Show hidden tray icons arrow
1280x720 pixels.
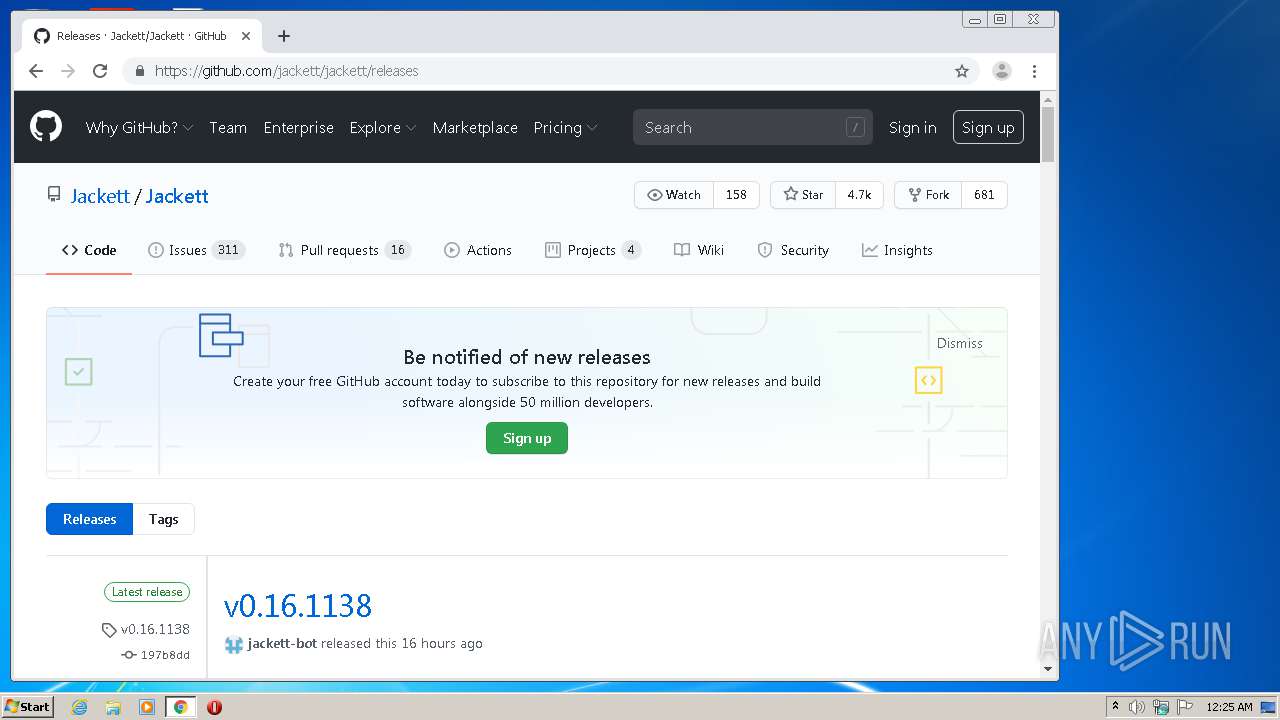[x=1115, y=707]
